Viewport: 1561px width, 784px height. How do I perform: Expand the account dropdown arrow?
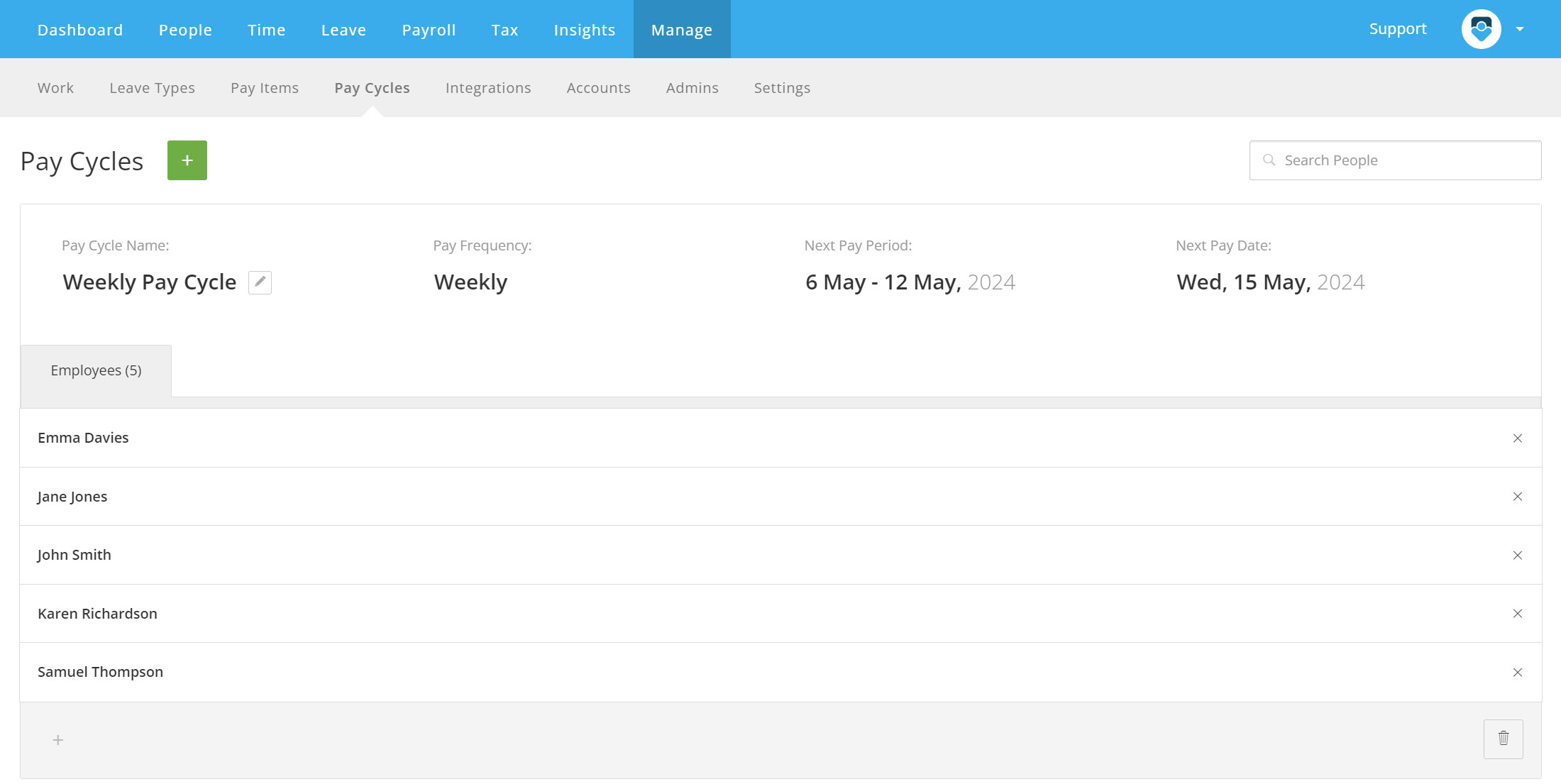click(x=1520, y=29)
